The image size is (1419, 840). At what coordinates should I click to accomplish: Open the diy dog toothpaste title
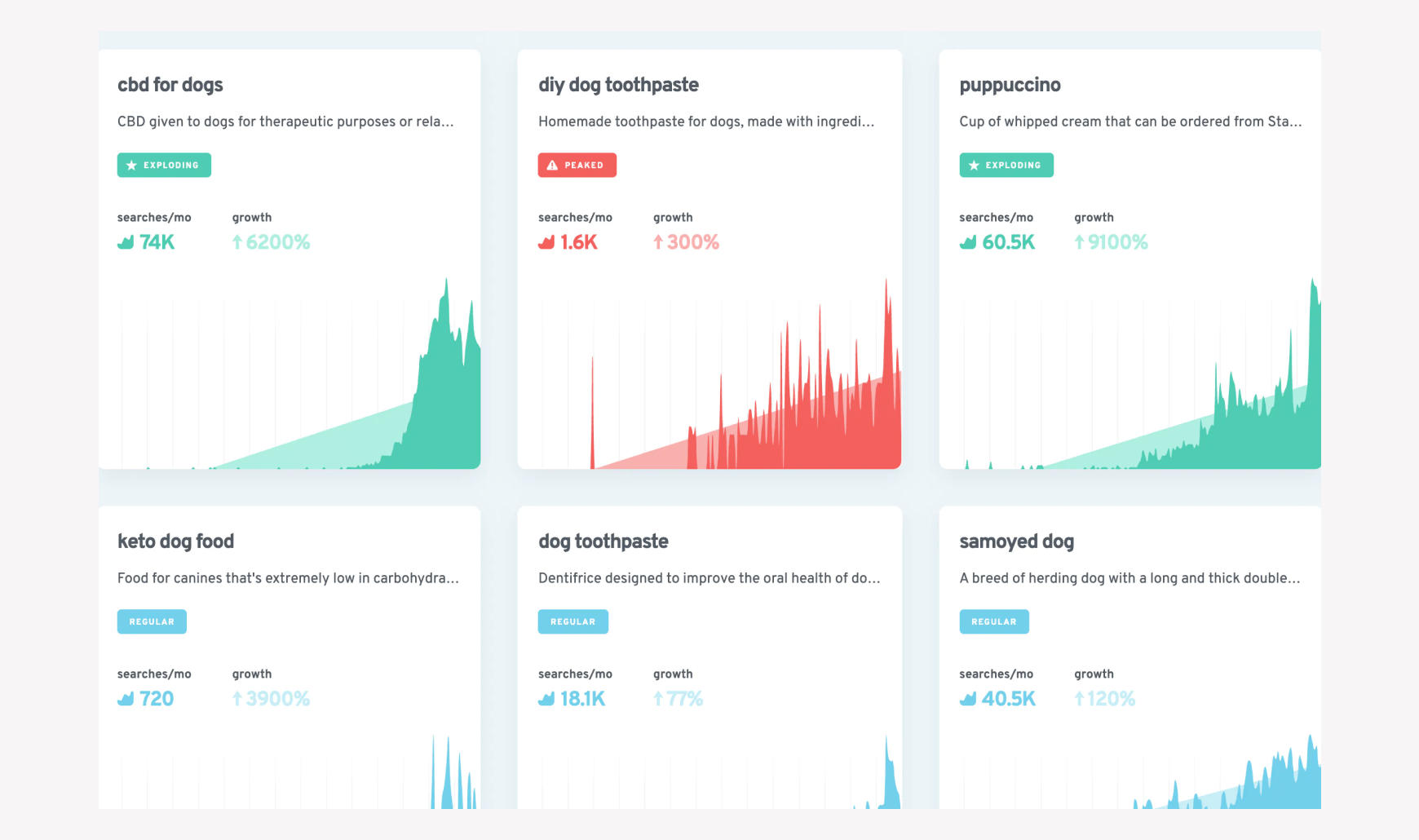618,85
